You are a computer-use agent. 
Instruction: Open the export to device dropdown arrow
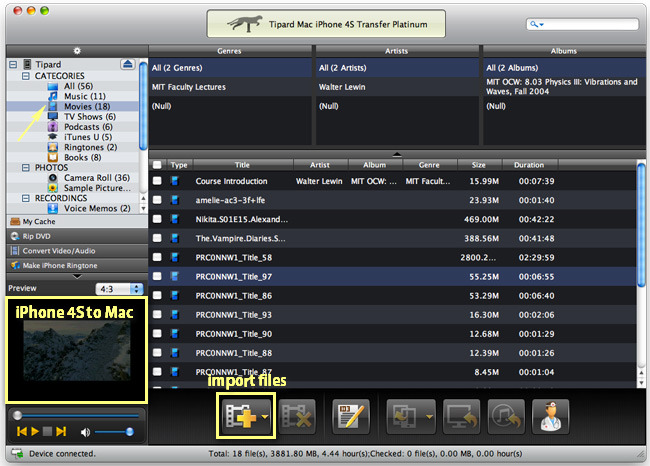[x=429, y=417]
